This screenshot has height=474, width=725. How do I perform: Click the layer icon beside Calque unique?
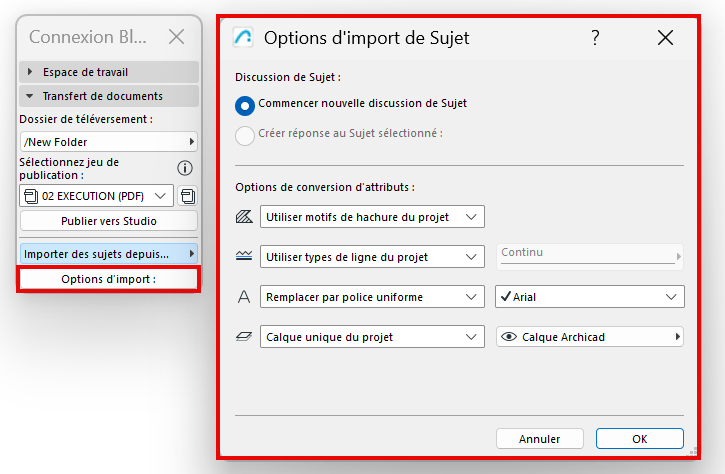pyautogui.click(x=244, y=337)
